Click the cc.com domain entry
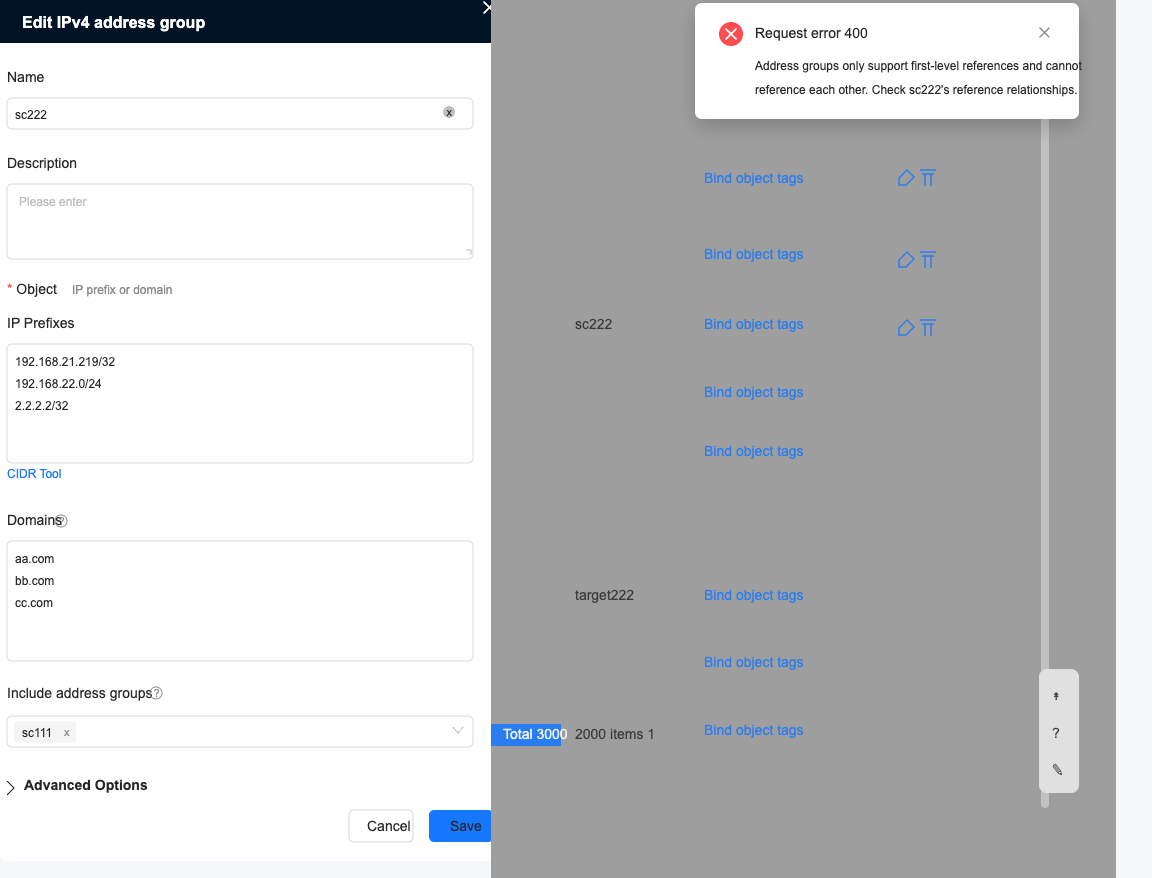 pos(34,603)
